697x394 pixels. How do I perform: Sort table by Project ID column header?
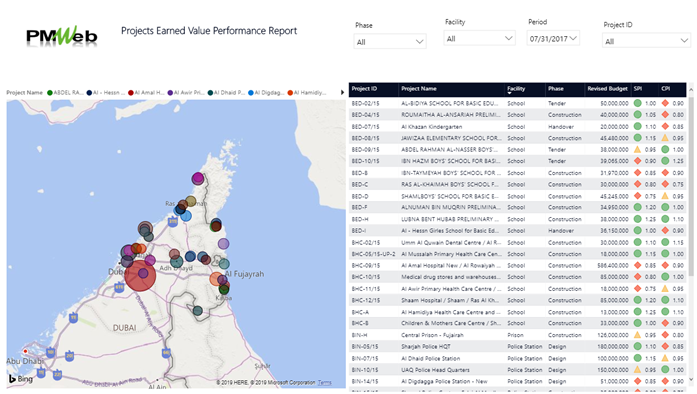point(364,88)
